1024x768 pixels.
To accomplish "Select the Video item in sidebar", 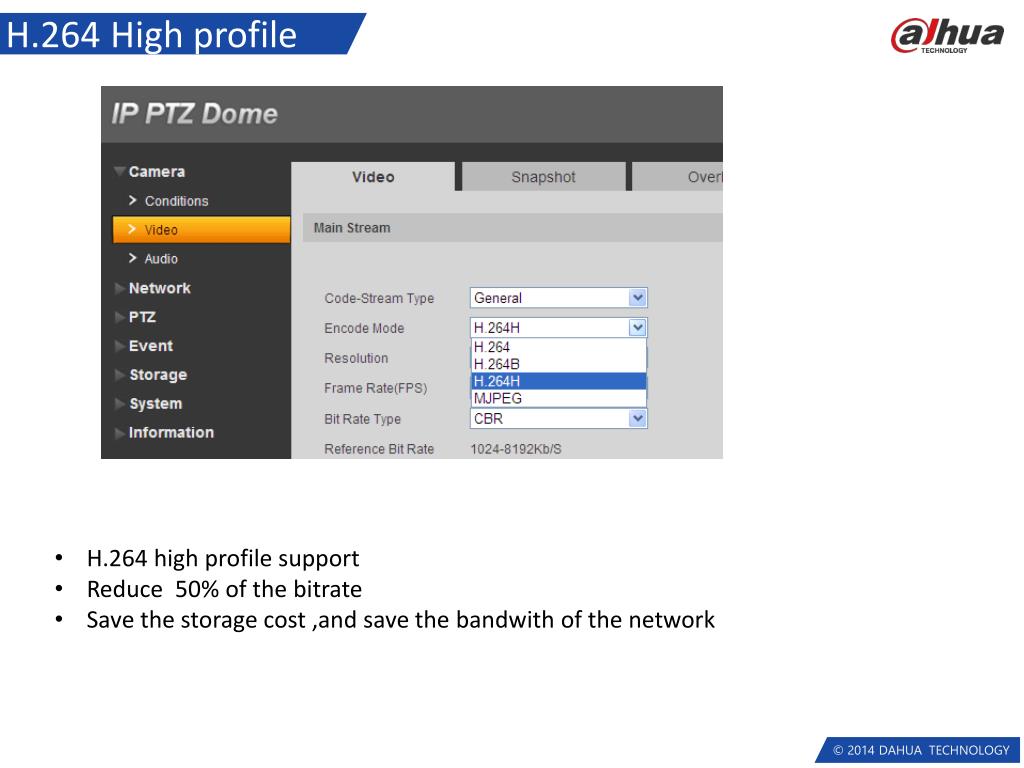I will (x=201, y=230).
